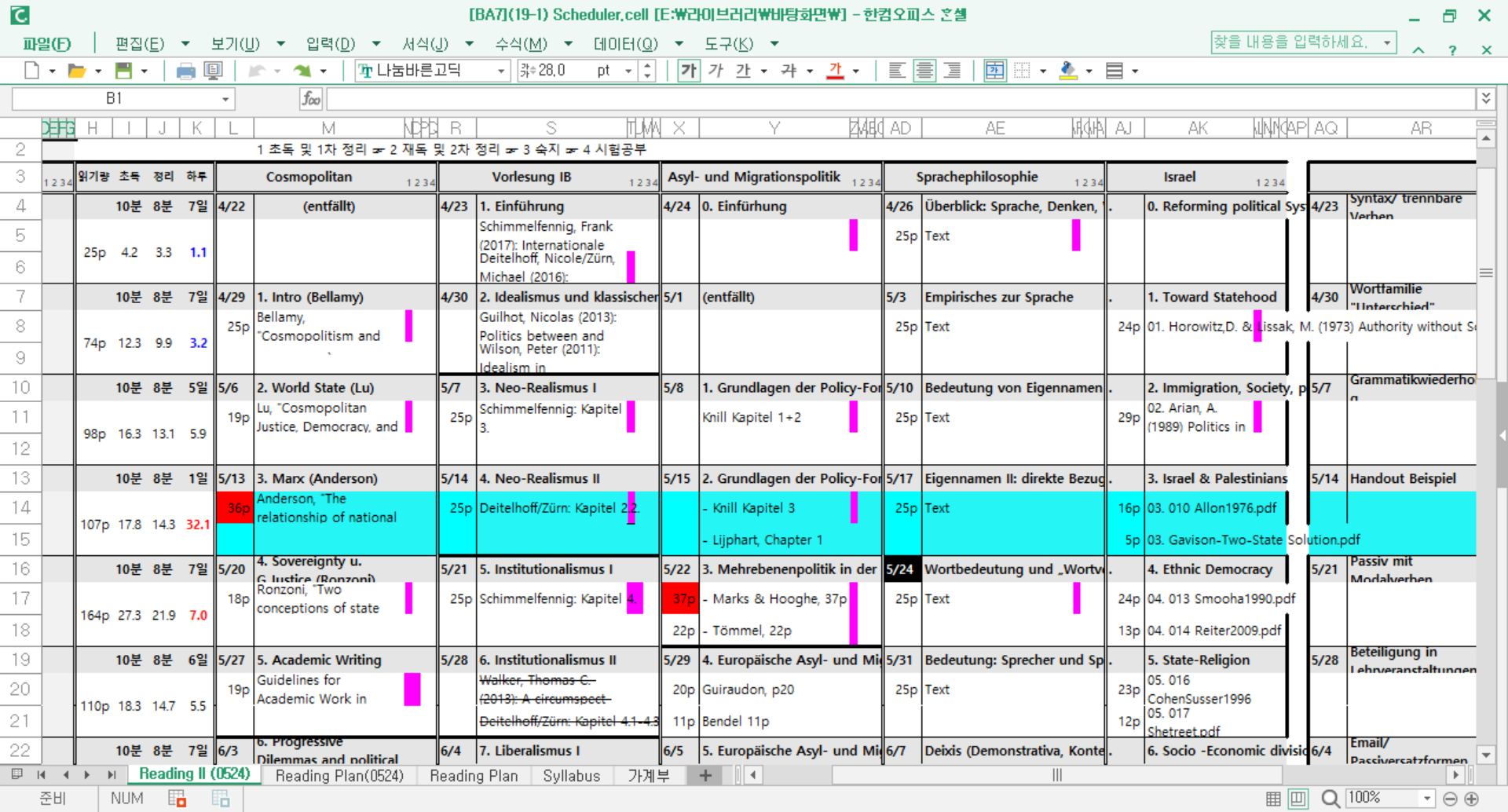Image resolution: width=1508 pixels, height=812 pixels.
Task: Switch to 가계부 sheet tab
Action: coord(648,776)
